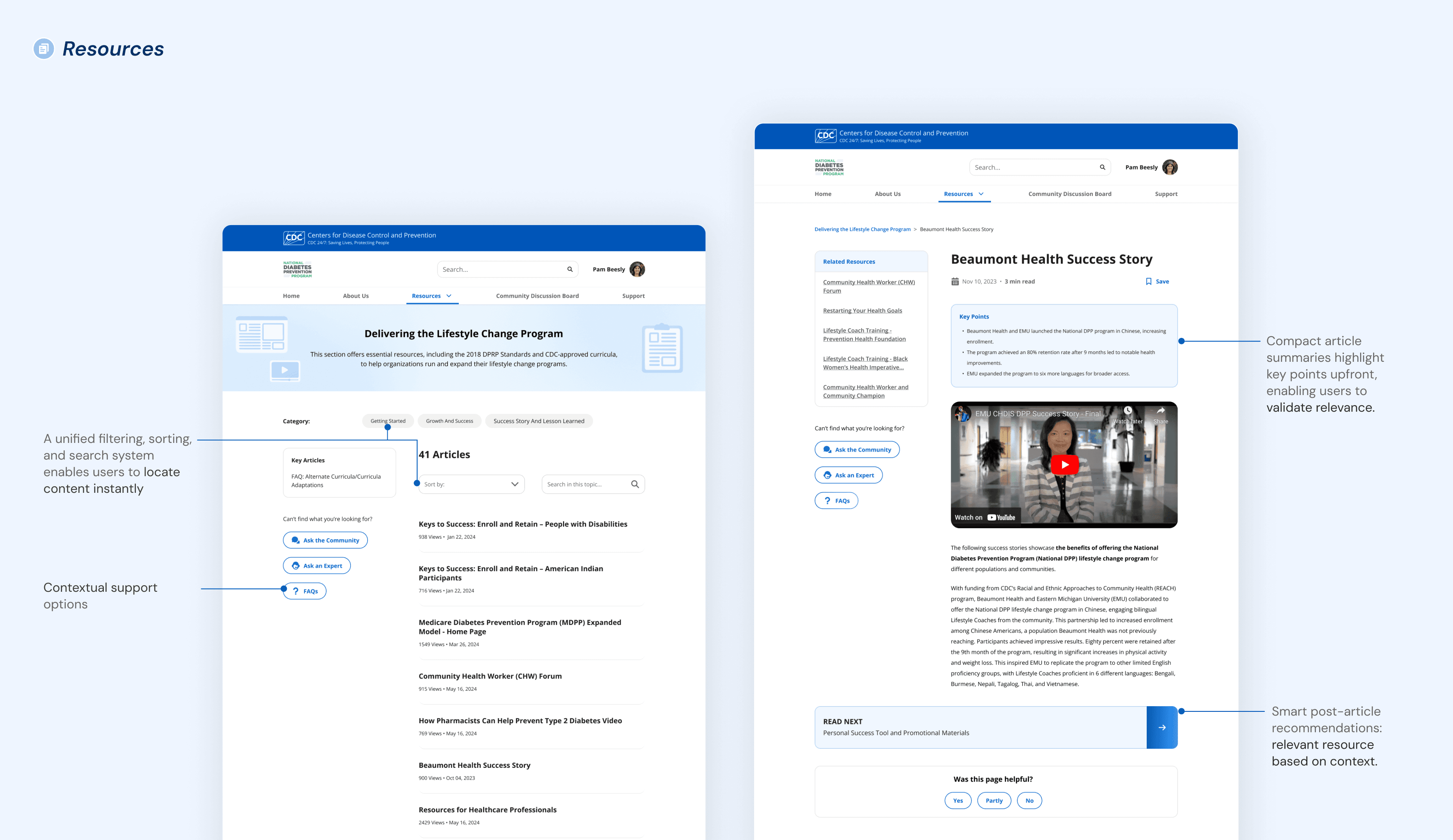Viewport: 1453px width, 840px height.
Task: Open the Sort by dropdown
Action: coord(471,484)
